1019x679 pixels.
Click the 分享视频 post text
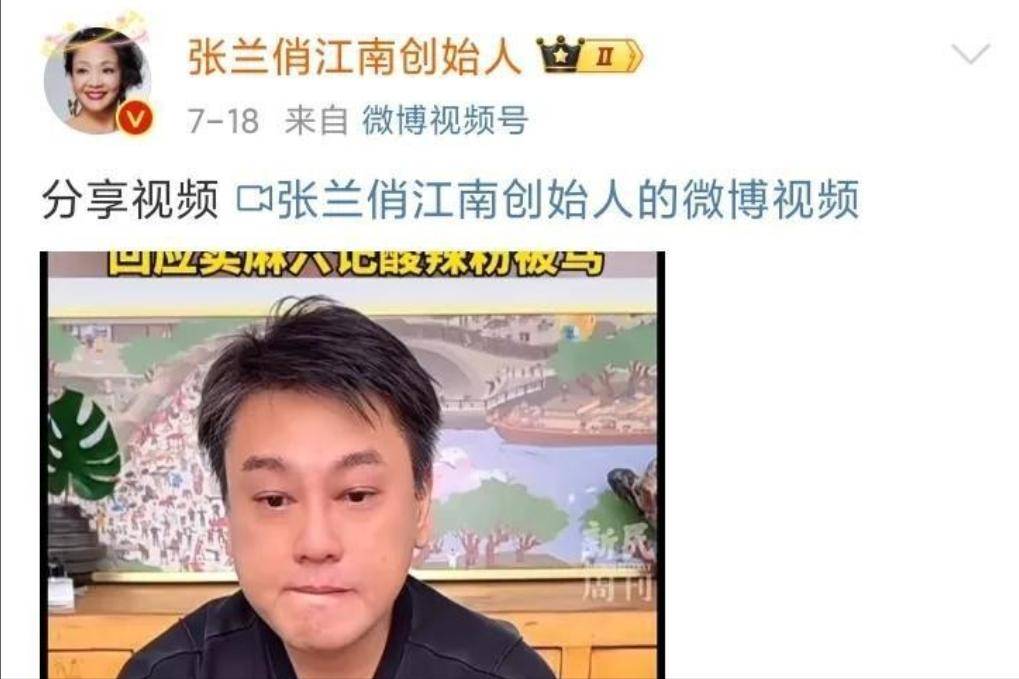[x=130, y=199]
